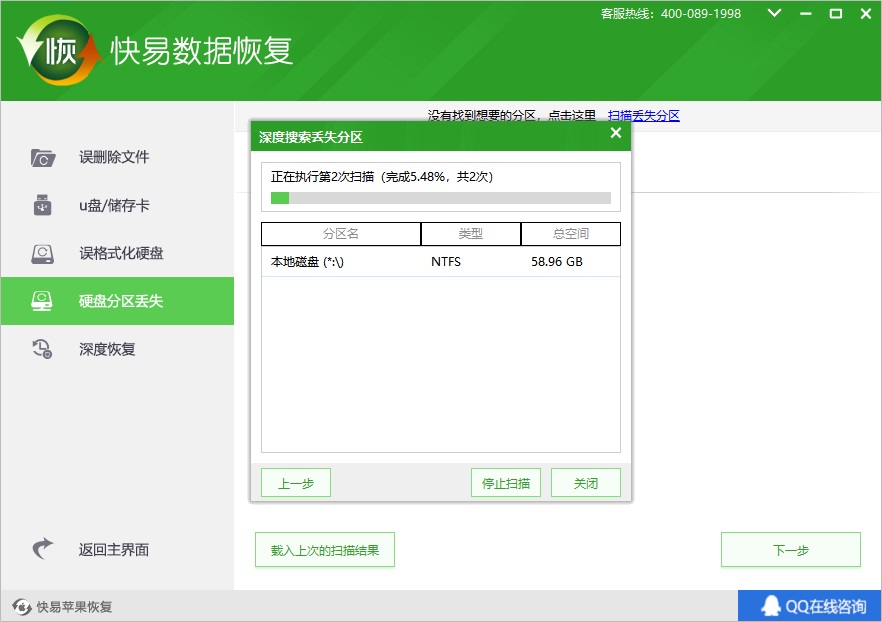Maximize the application window

click(836, 13)
